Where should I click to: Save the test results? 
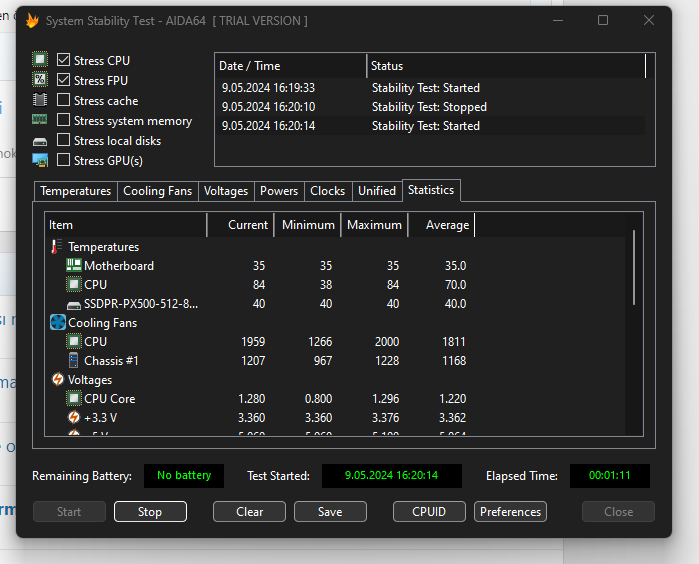pyautogui.click(x=330, y=511)
